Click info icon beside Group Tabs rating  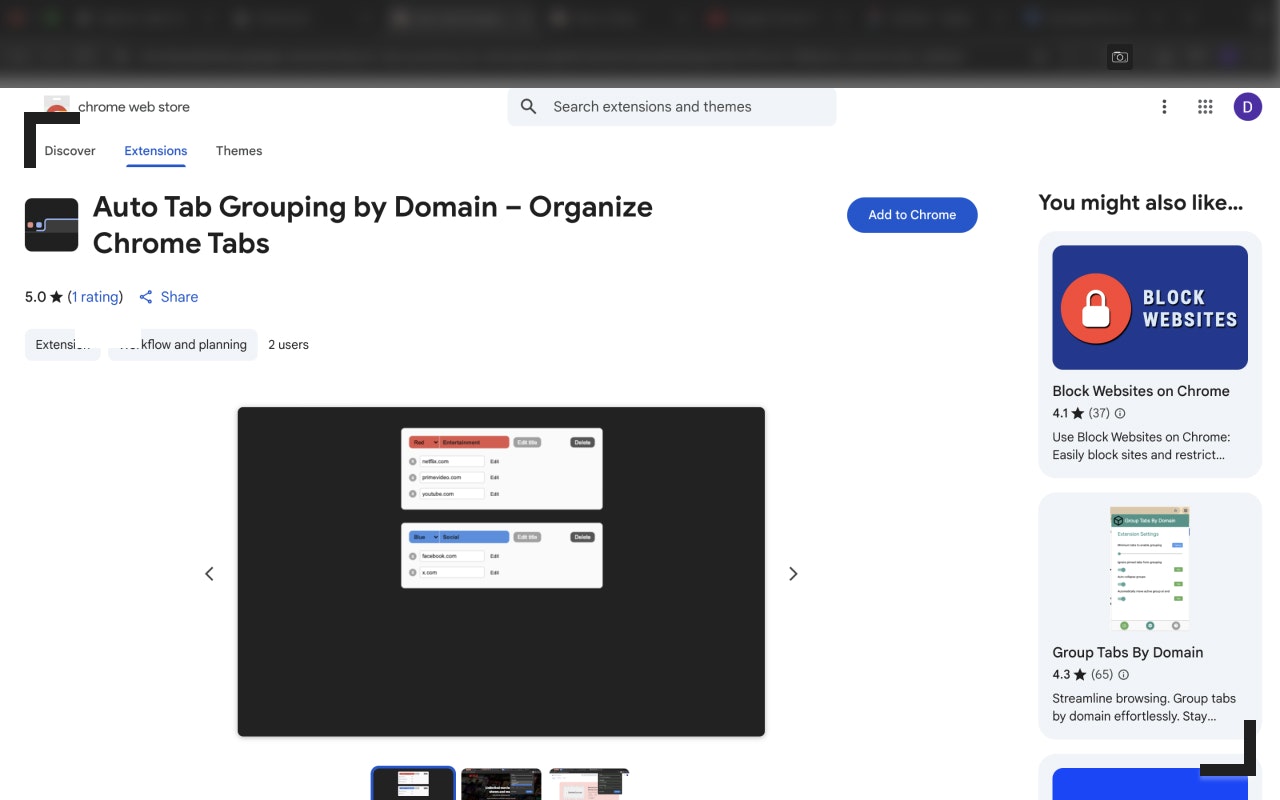point(1123,675)
